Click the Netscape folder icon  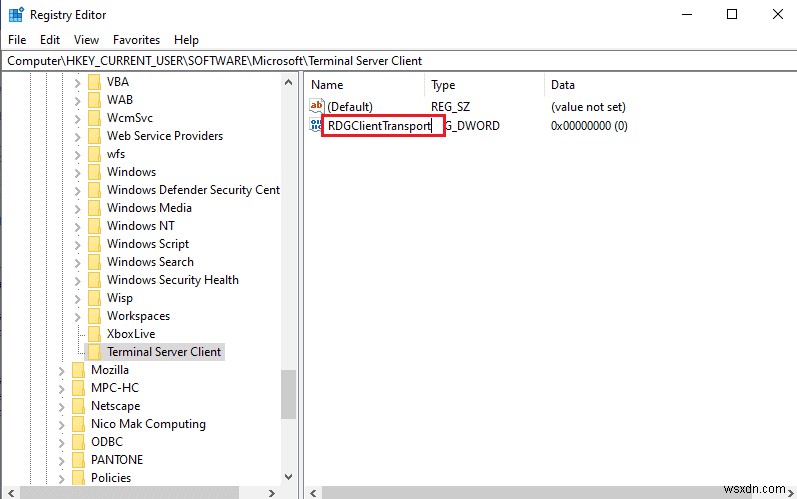click(x=78, y=406)
